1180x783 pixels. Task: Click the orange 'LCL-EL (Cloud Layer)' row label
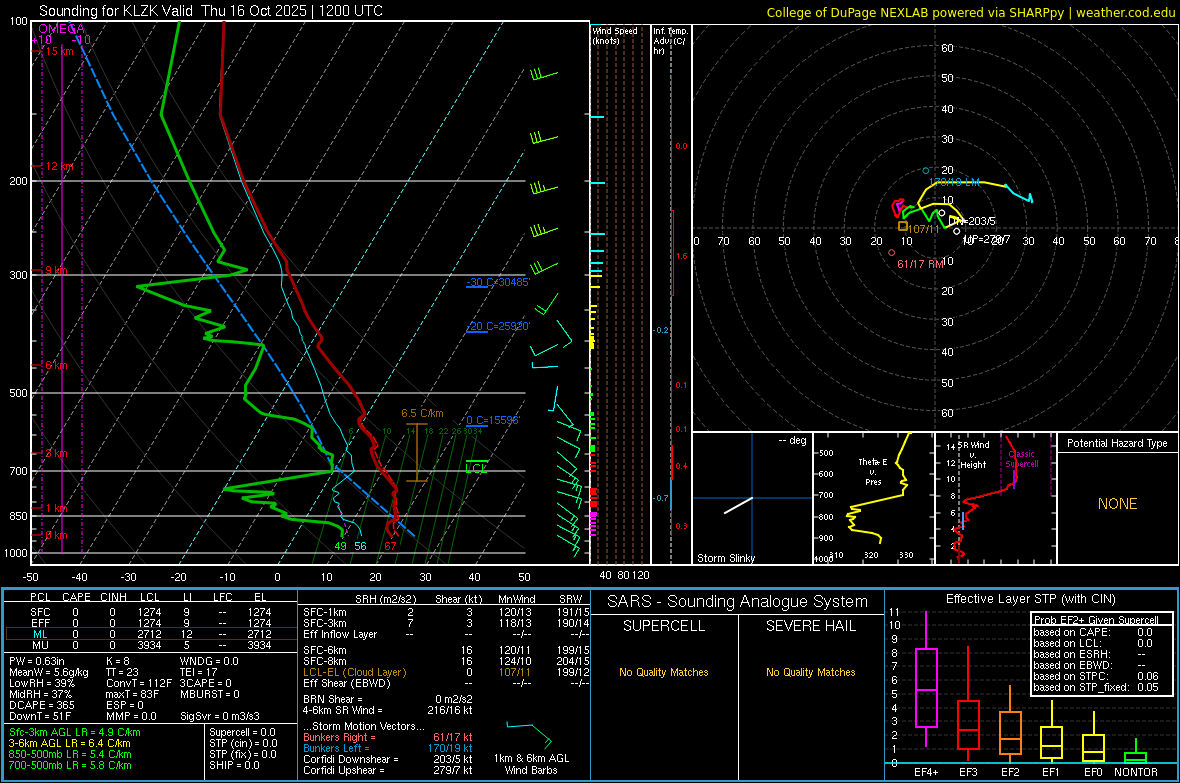(x=354, y=672)
